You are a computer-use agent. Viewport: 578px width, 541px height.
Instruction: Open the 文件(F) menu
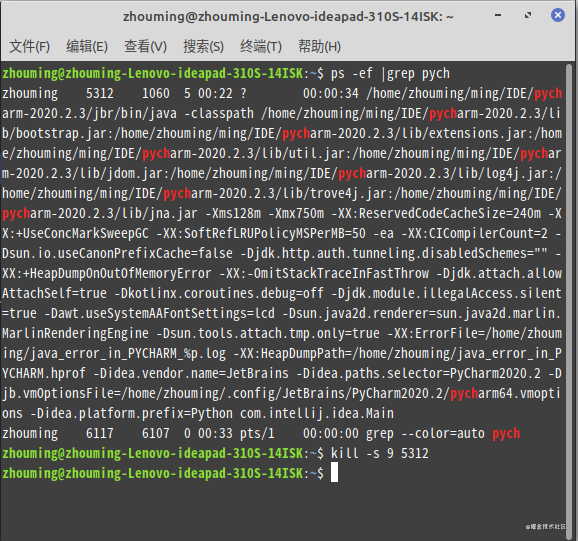click(29, 46)
